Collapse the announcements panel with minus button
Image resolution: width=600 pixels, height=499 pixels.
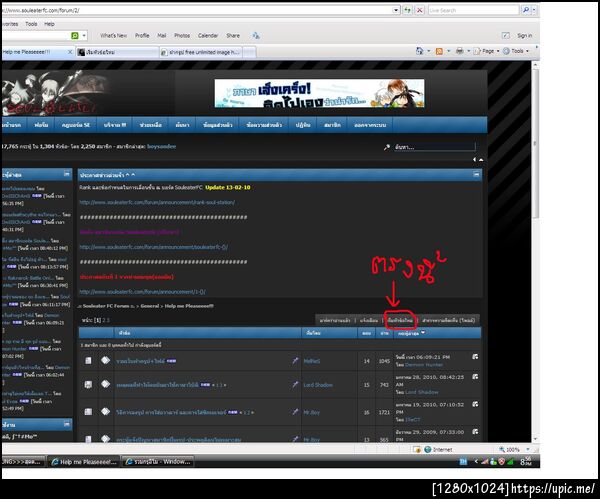476,174
